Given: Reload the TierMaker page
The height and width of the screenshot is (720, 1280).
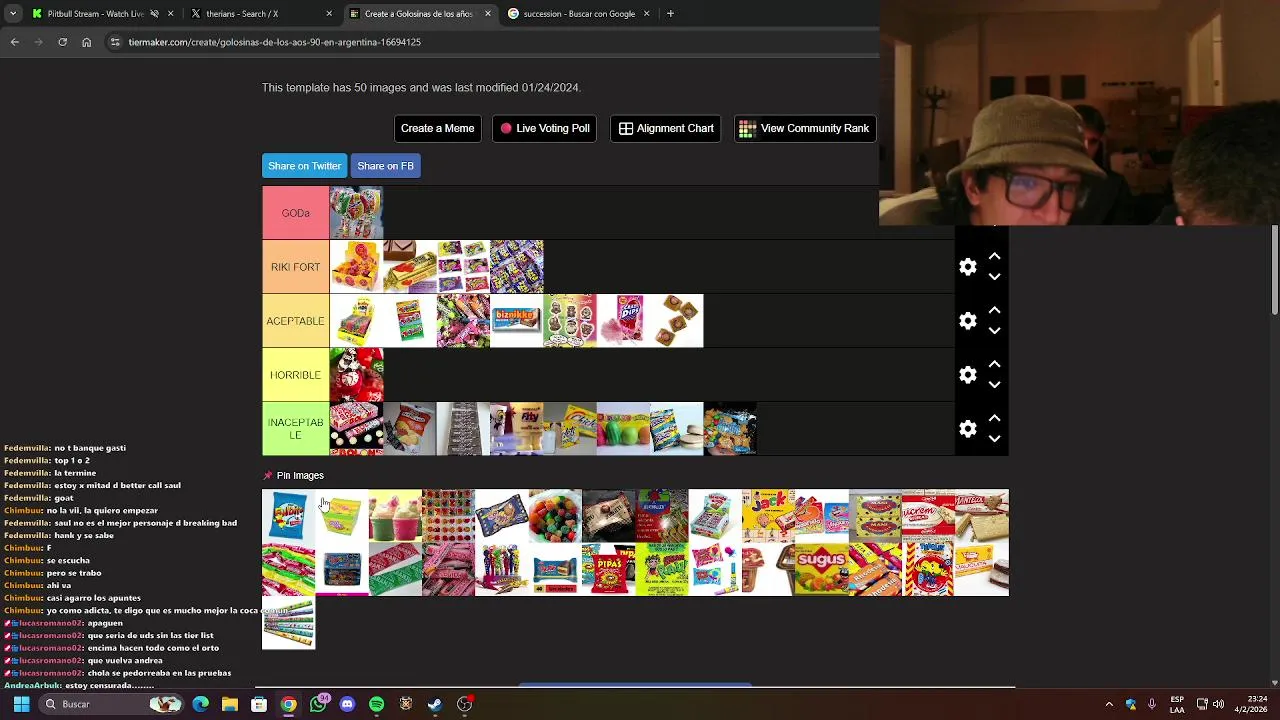Looking at the screenshot, I should (62, 42).
